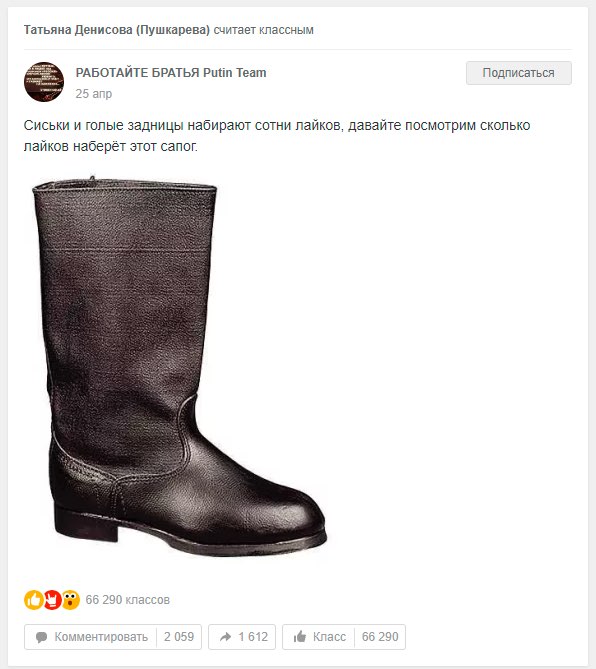Open the black boot photo
This screenshot has height=669, width=596.
click(x=179, y=365)
